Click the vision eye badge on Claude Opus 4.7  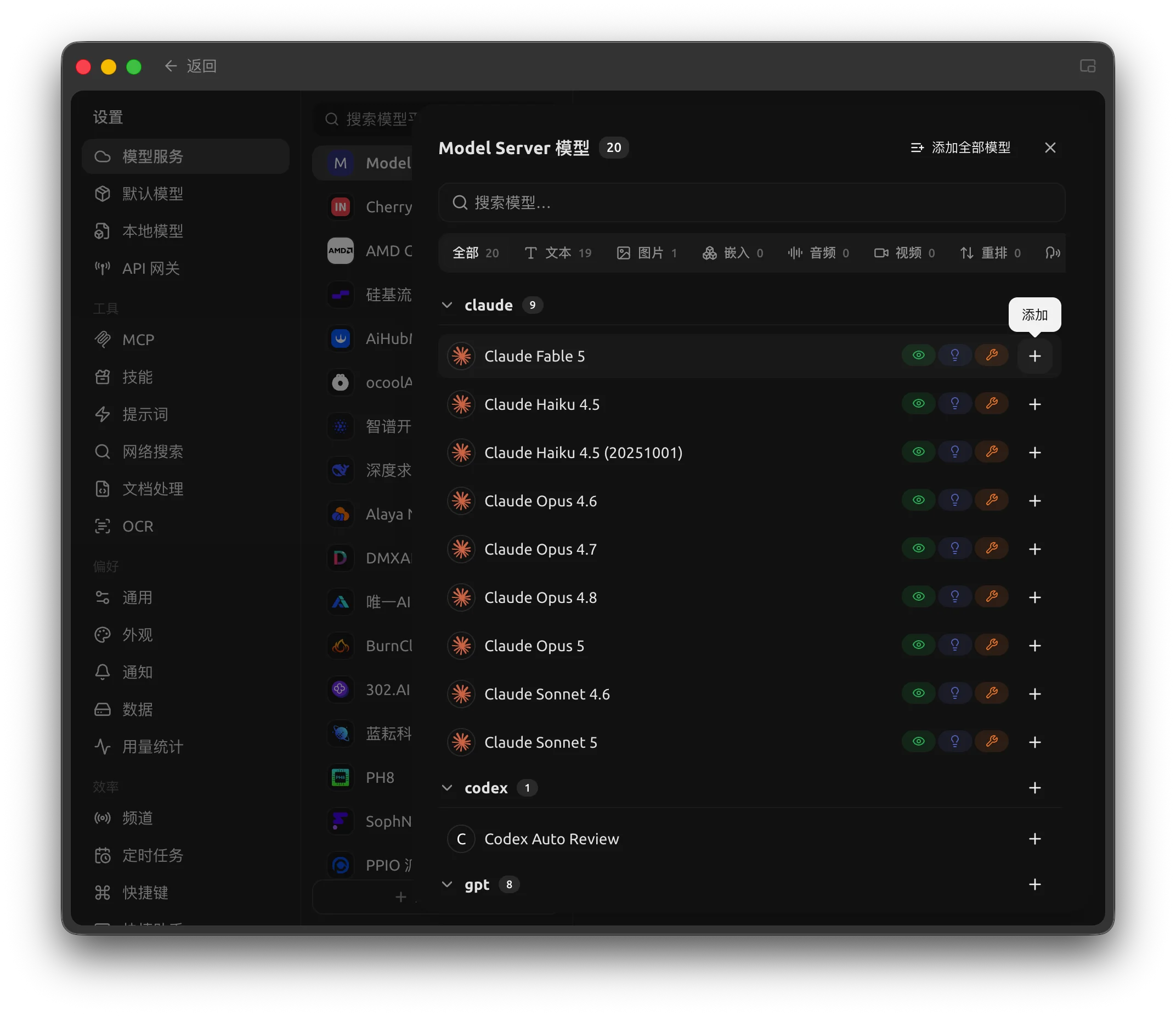(918, 548)
